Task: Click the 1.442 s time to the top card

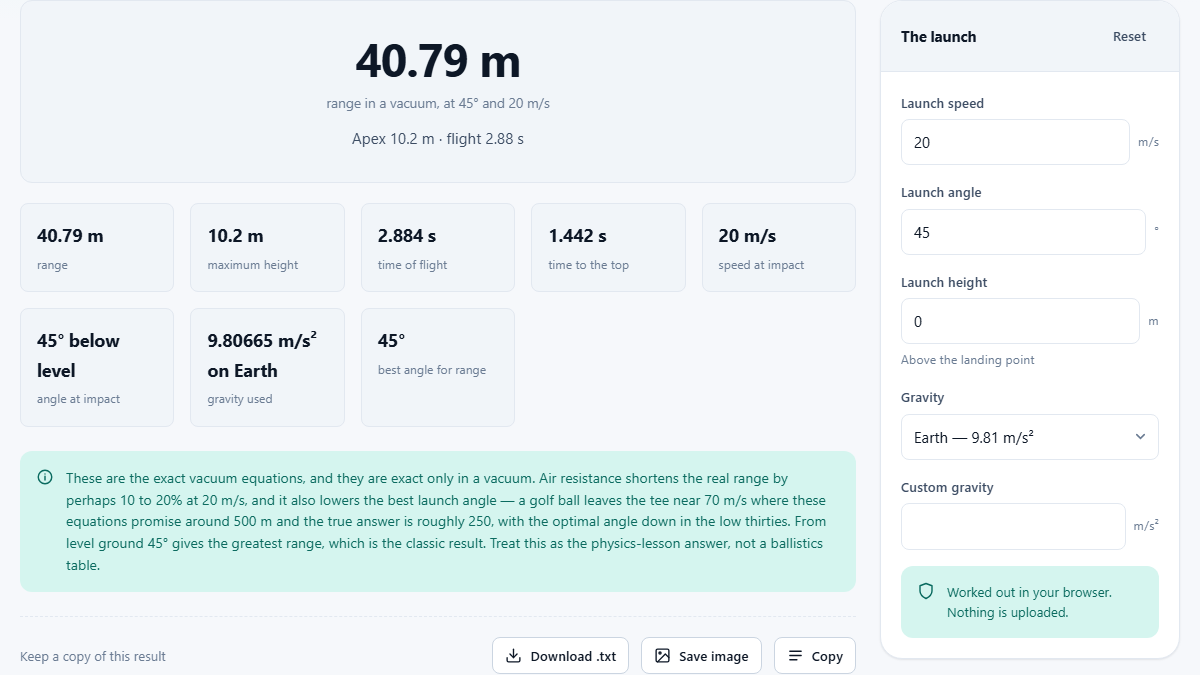Action: [608, 248]
